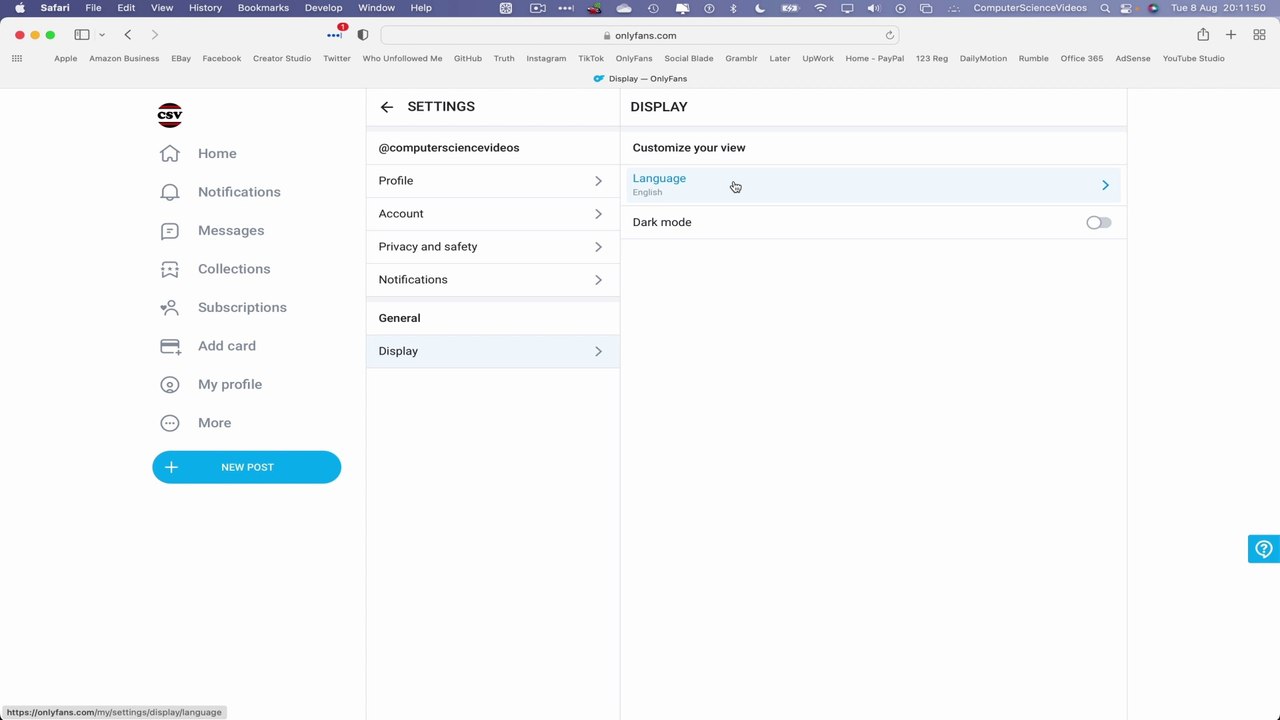The image size is (1280, 720).
Task: Open the View menu
Action: click(x=162, y=8)
